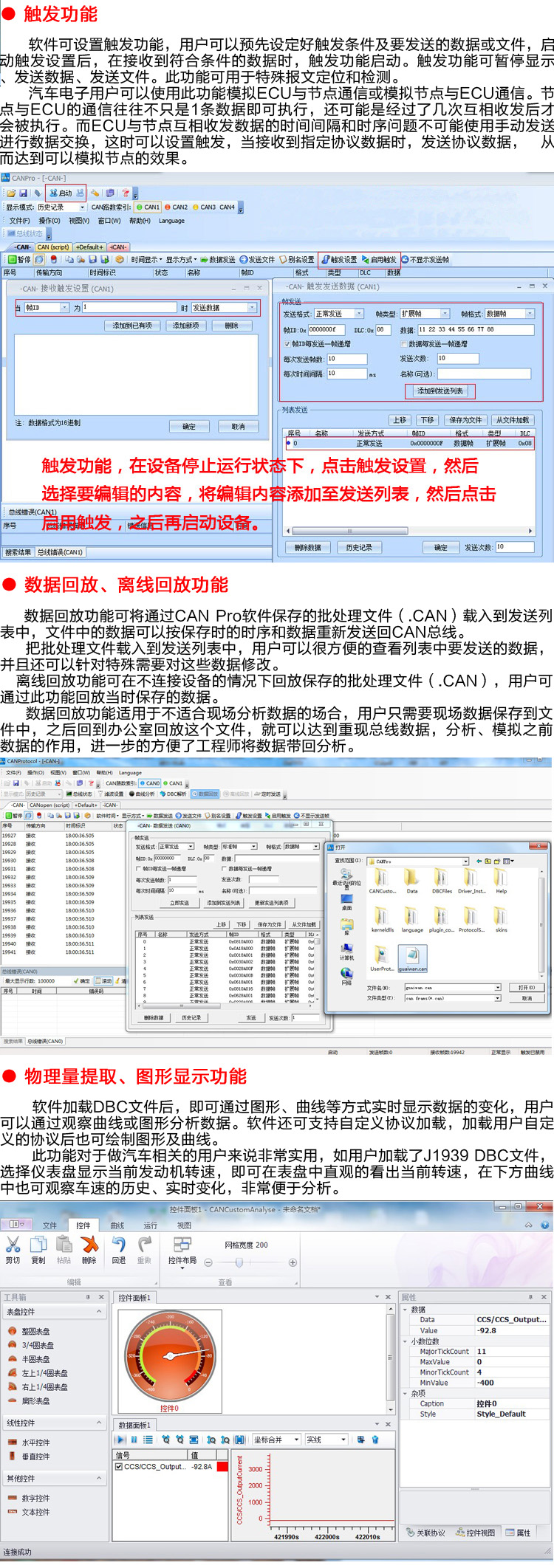Open the 帧ID condition dropdown in receive trigger dialog
The width and height of the screenshot is (554, 1568).
[x=64, y=308]
